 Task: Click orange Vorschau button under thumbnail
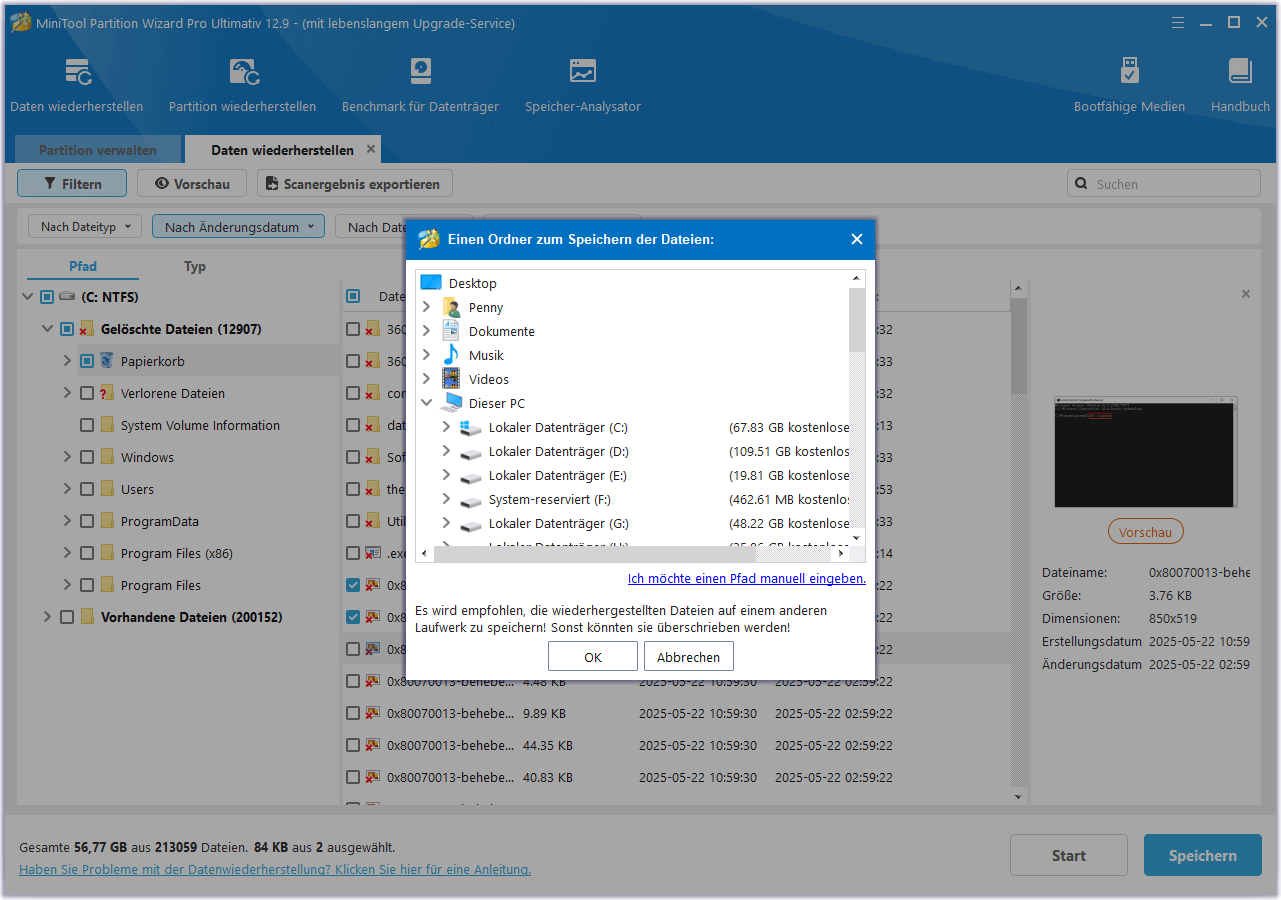[1146, 532]
